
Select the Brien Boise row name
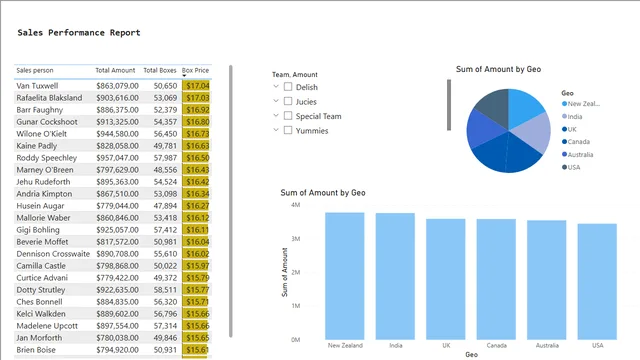point(36,350)
